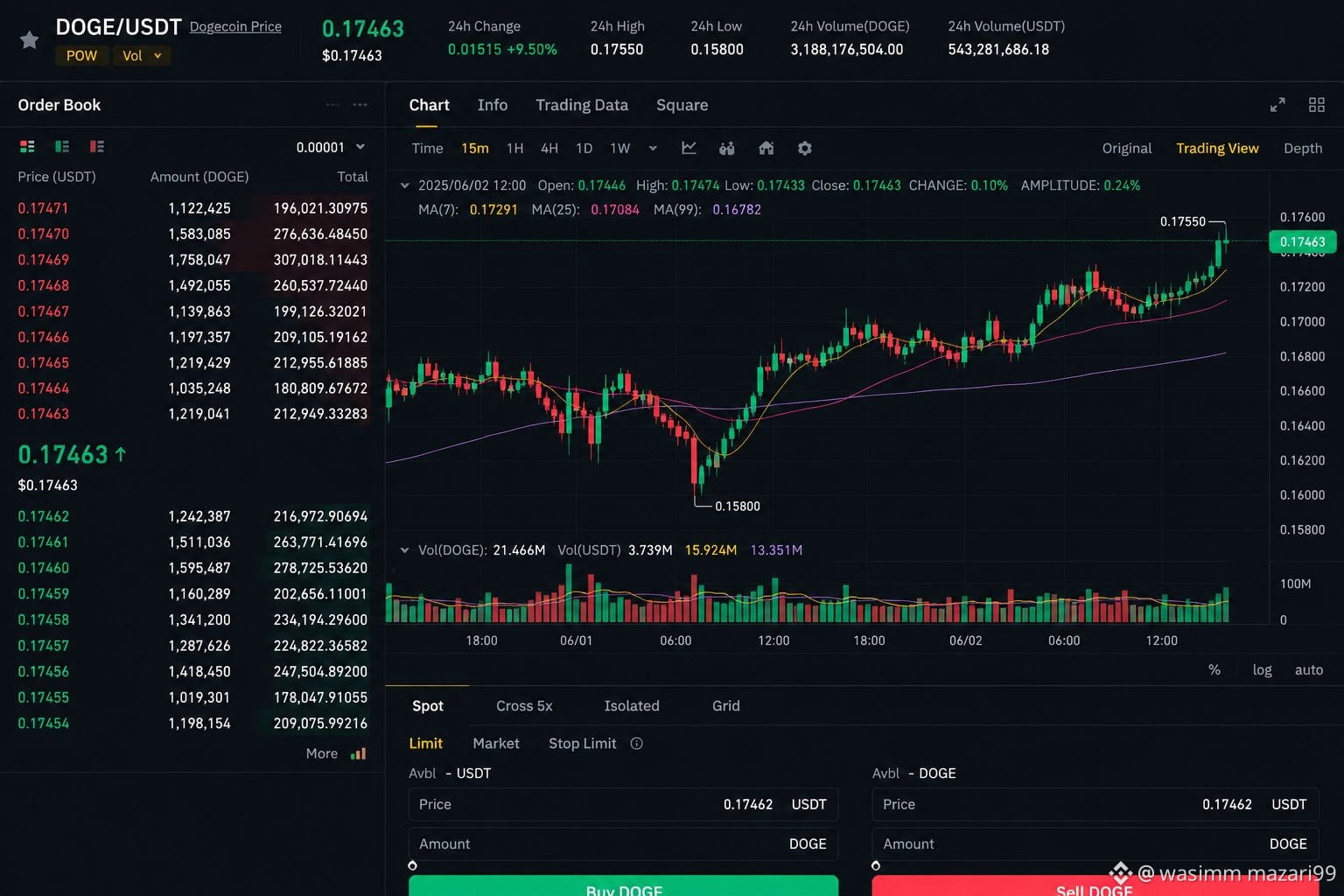Click bid price 0.17454 in order book

pos(44,723)
